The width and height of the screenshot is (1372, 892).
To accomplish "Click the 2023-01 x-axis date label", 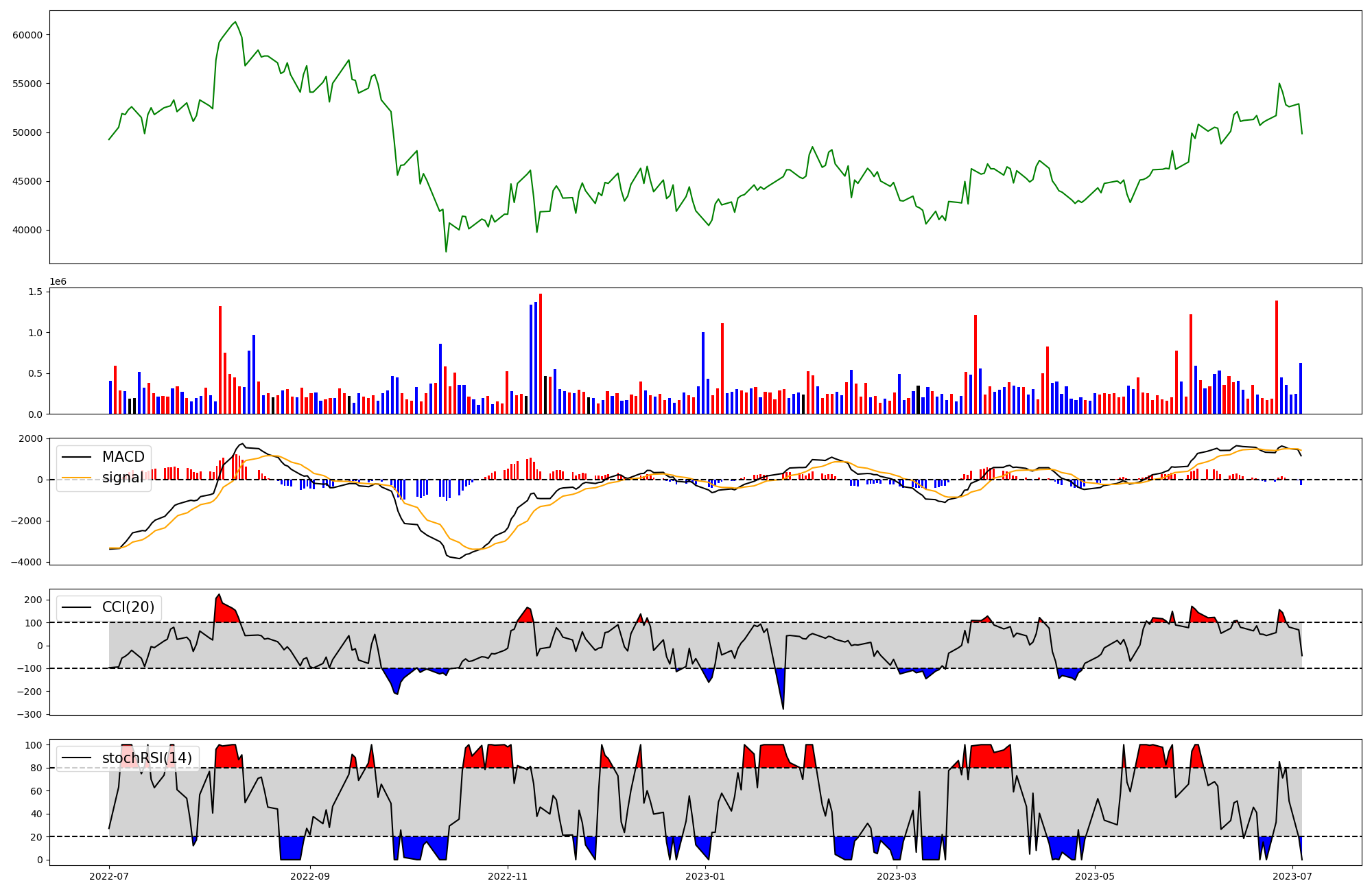I will pos(705,876).
